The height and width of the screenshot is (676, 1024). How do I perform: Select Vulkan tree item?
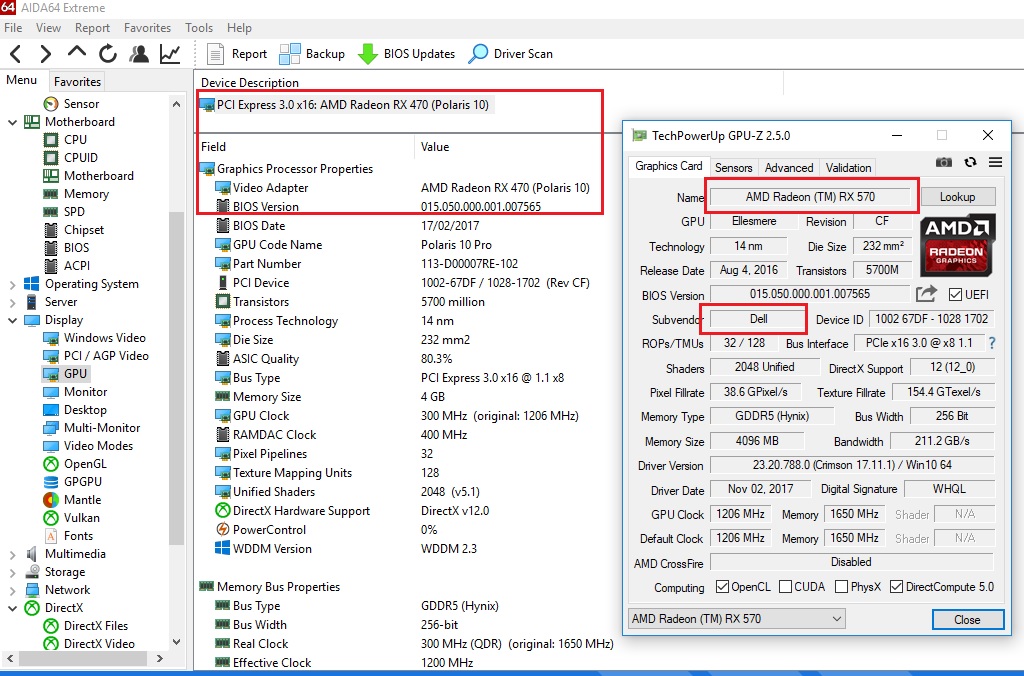click(x=71, y=518)
